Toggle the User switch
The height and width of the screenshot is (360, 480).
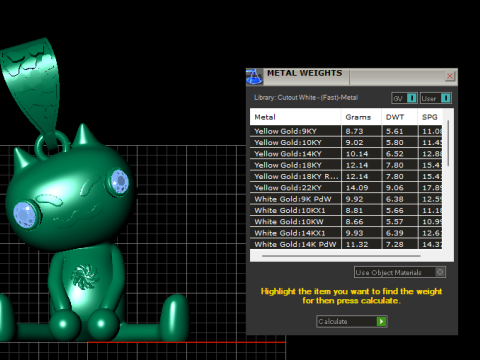(x=436, y=98)
